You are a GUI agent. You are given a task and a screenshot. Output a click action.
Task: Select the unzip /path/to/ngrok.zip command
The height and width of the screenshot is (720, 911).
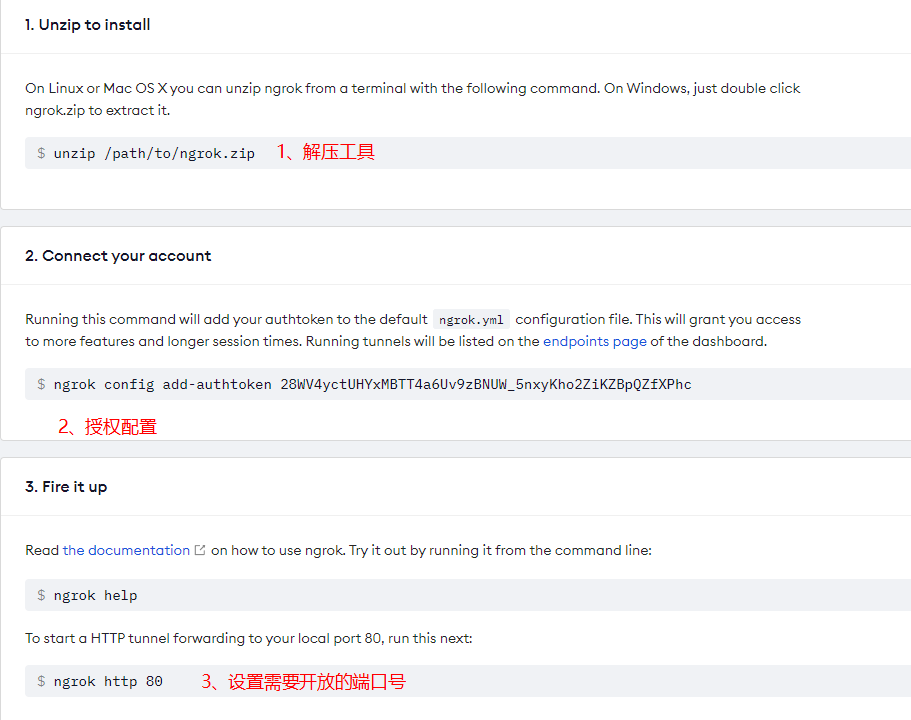click(154, 153)
